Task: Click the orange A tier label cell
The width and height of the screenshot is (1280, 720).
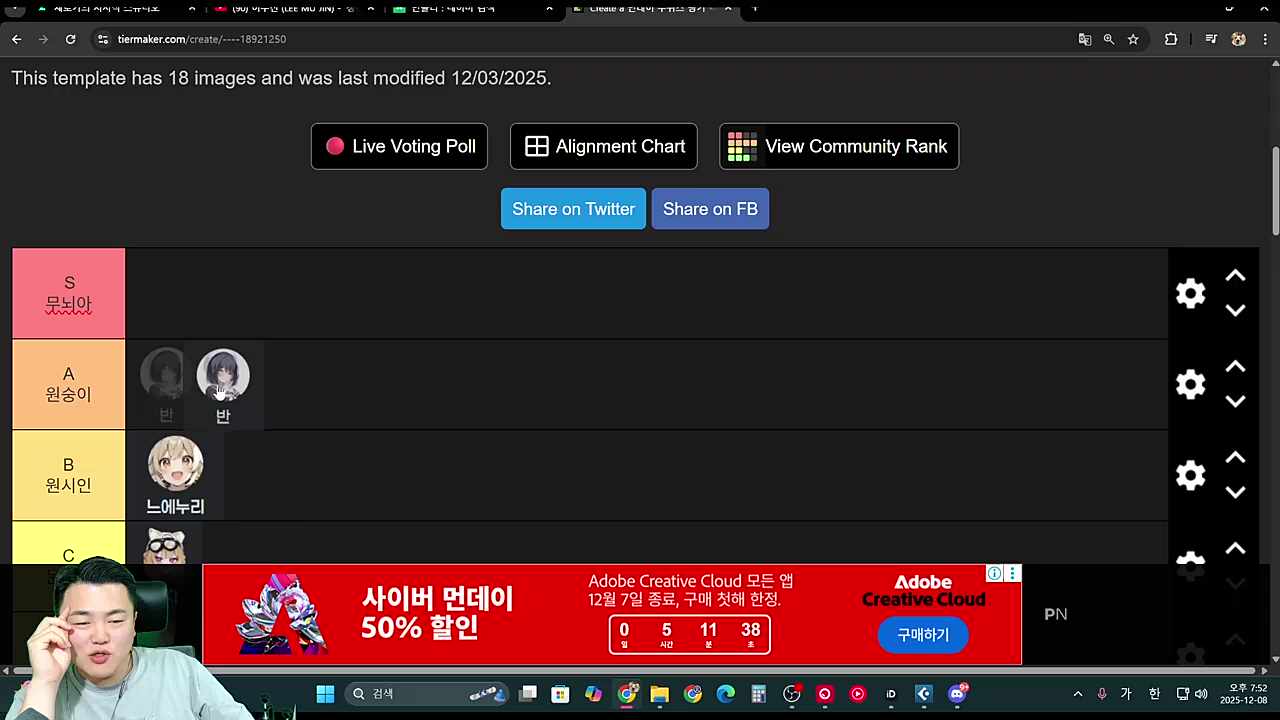Action: click(x=69, y=384)
